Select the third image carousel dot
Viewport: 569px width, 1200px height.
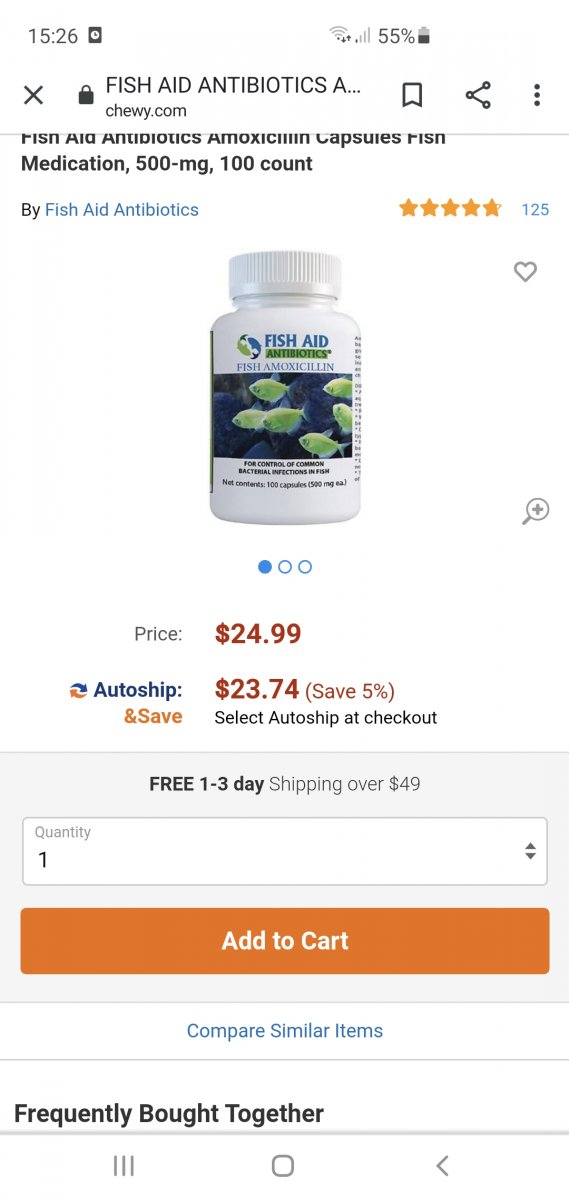(x=305, y=567)
